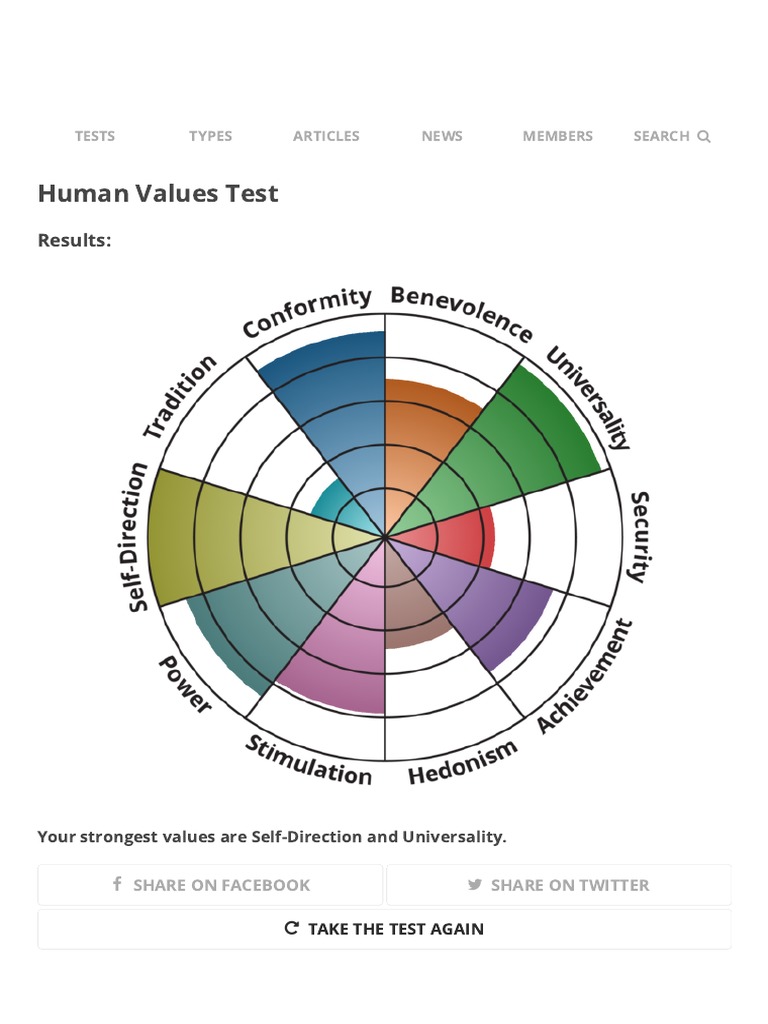
Task: Click the search magnifier icon
Action: 704,137
